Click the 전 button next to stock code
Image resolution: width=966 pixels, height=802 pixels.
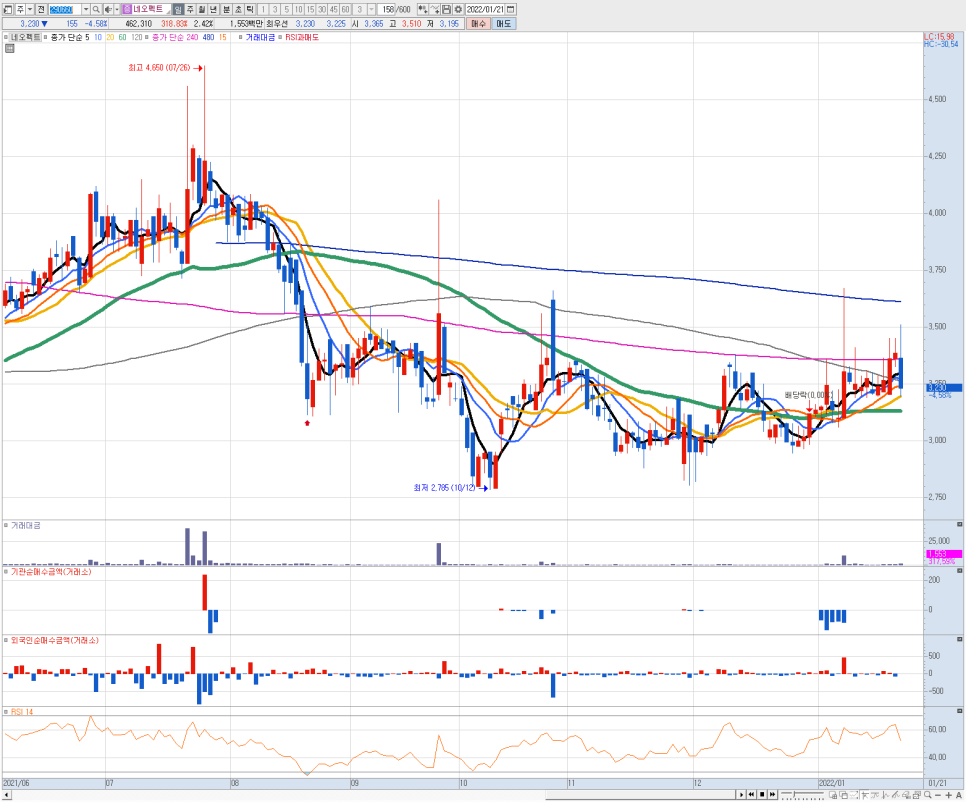click(41, 9)
